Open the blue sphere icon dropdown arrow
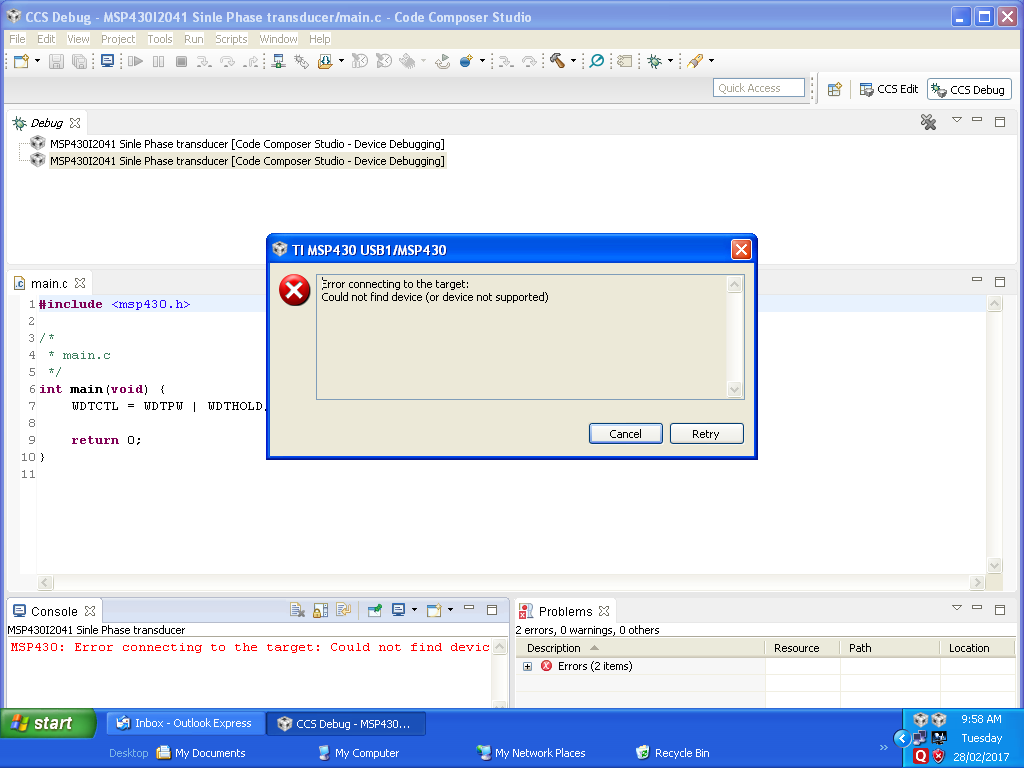Viewport: 1024px width, 768px height. (482, 61)
